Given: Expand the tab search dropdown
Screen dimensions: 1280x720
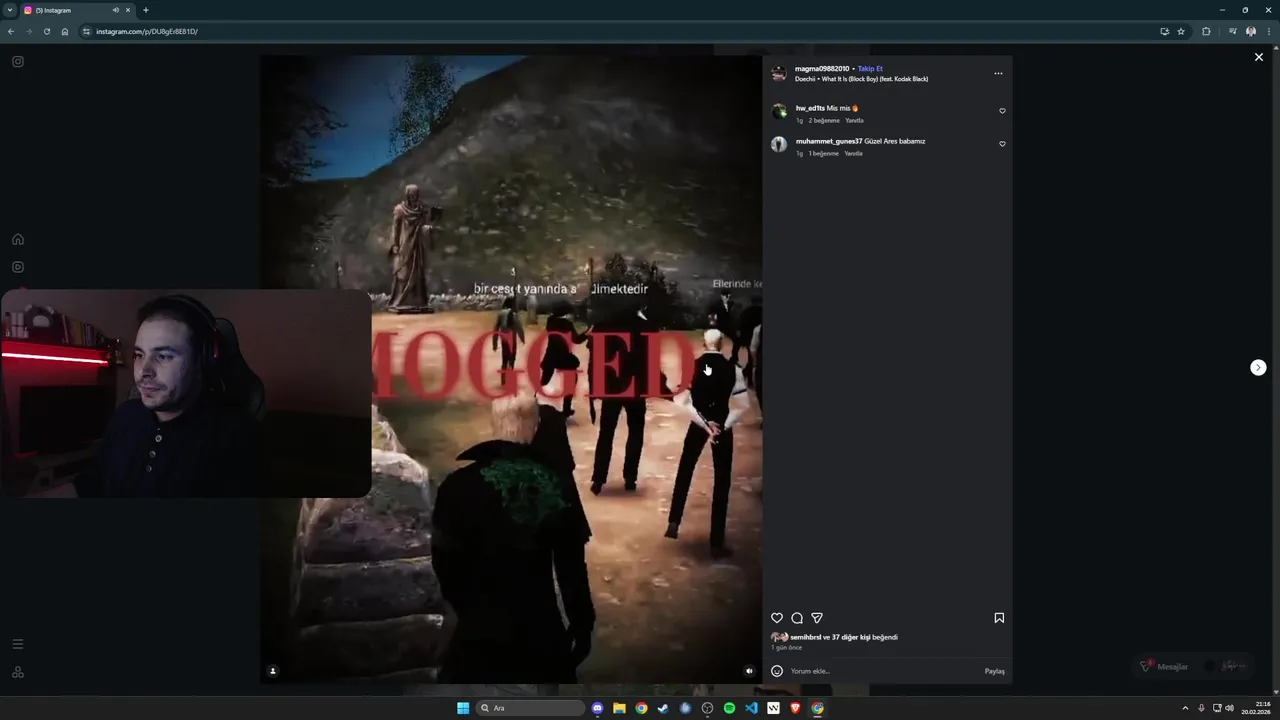Looking at the screenshot, I should click(9, 10).
